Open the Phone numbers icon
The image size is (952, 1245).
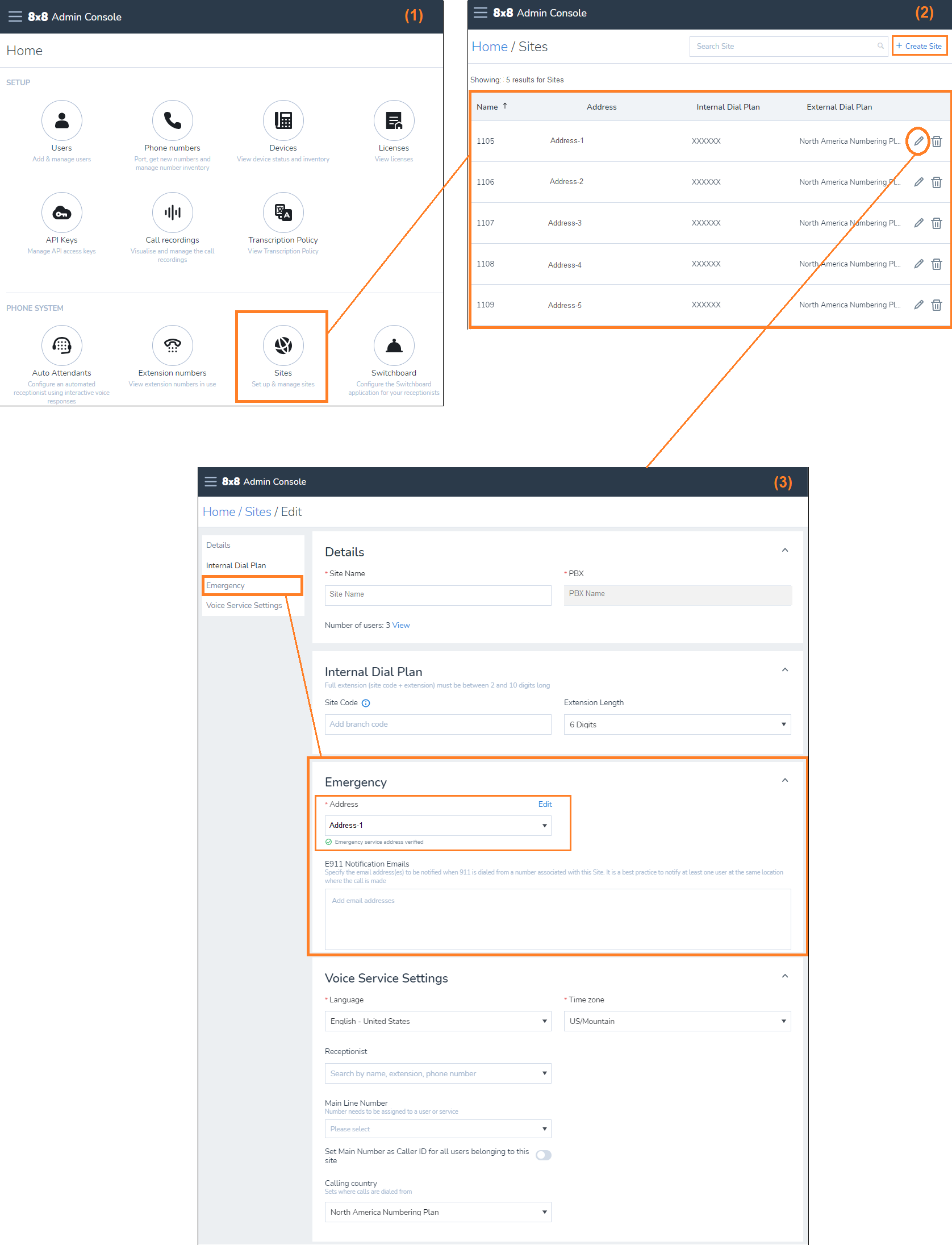(172, 120)
